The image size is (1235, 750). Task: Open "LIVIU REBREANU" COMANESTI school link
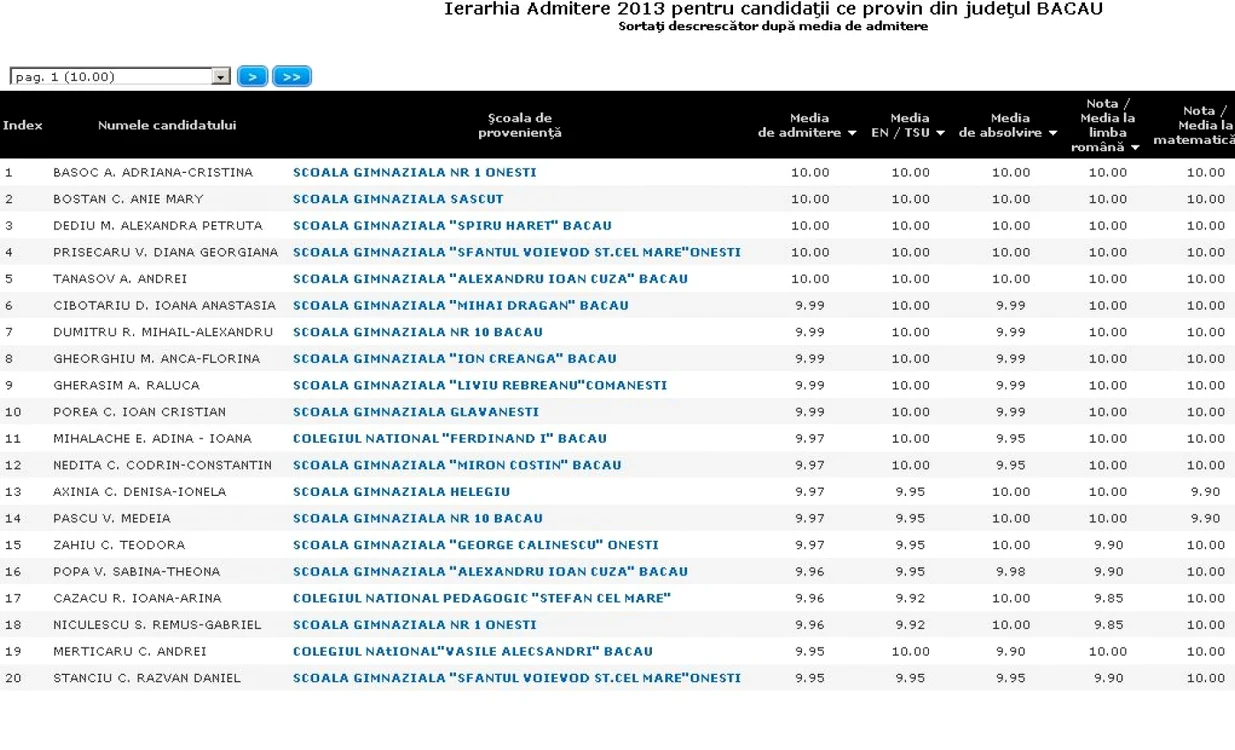pos(480,385)
